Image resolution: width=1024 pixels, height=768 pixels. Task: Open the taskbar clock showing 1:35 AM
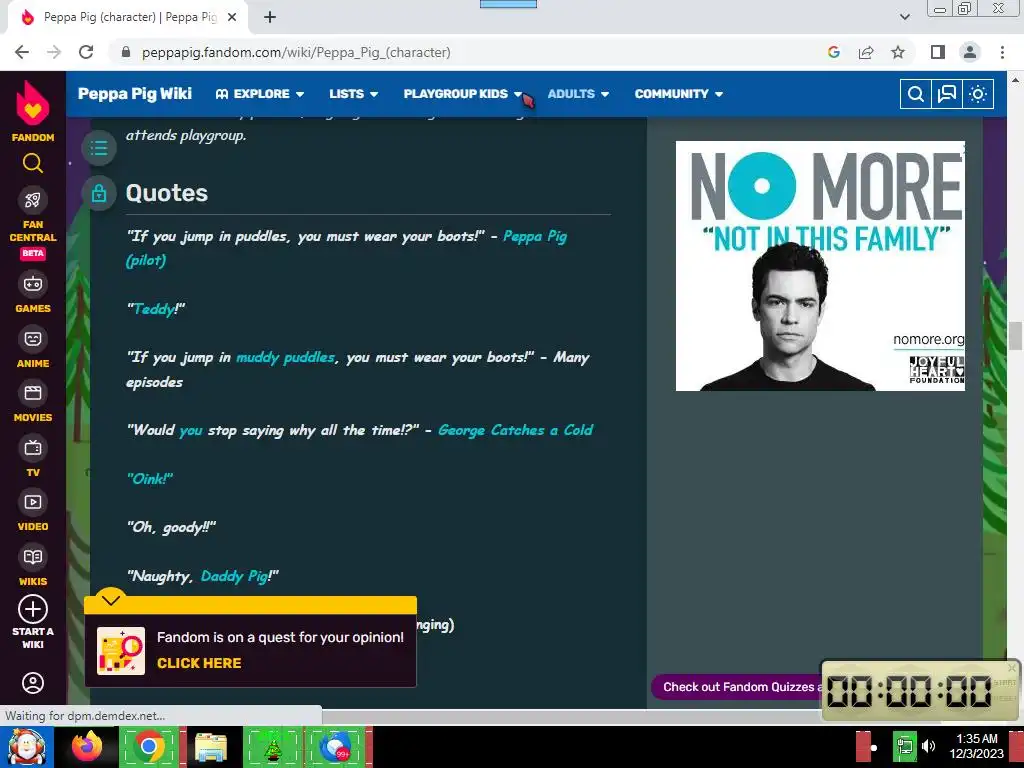coord(976,746)
